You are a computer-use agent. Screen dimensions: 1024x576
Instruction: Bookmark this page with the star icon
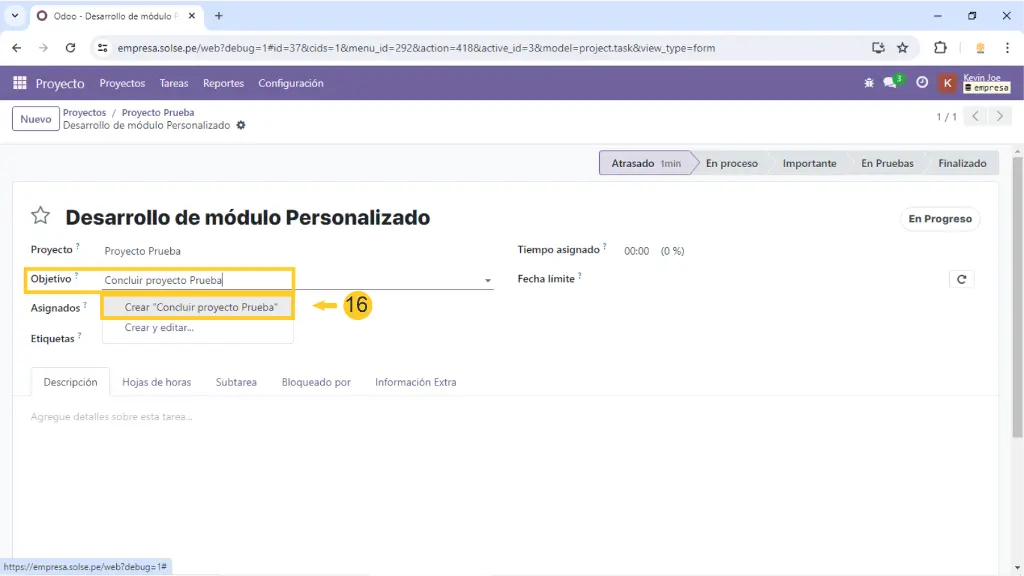point(902,47)
